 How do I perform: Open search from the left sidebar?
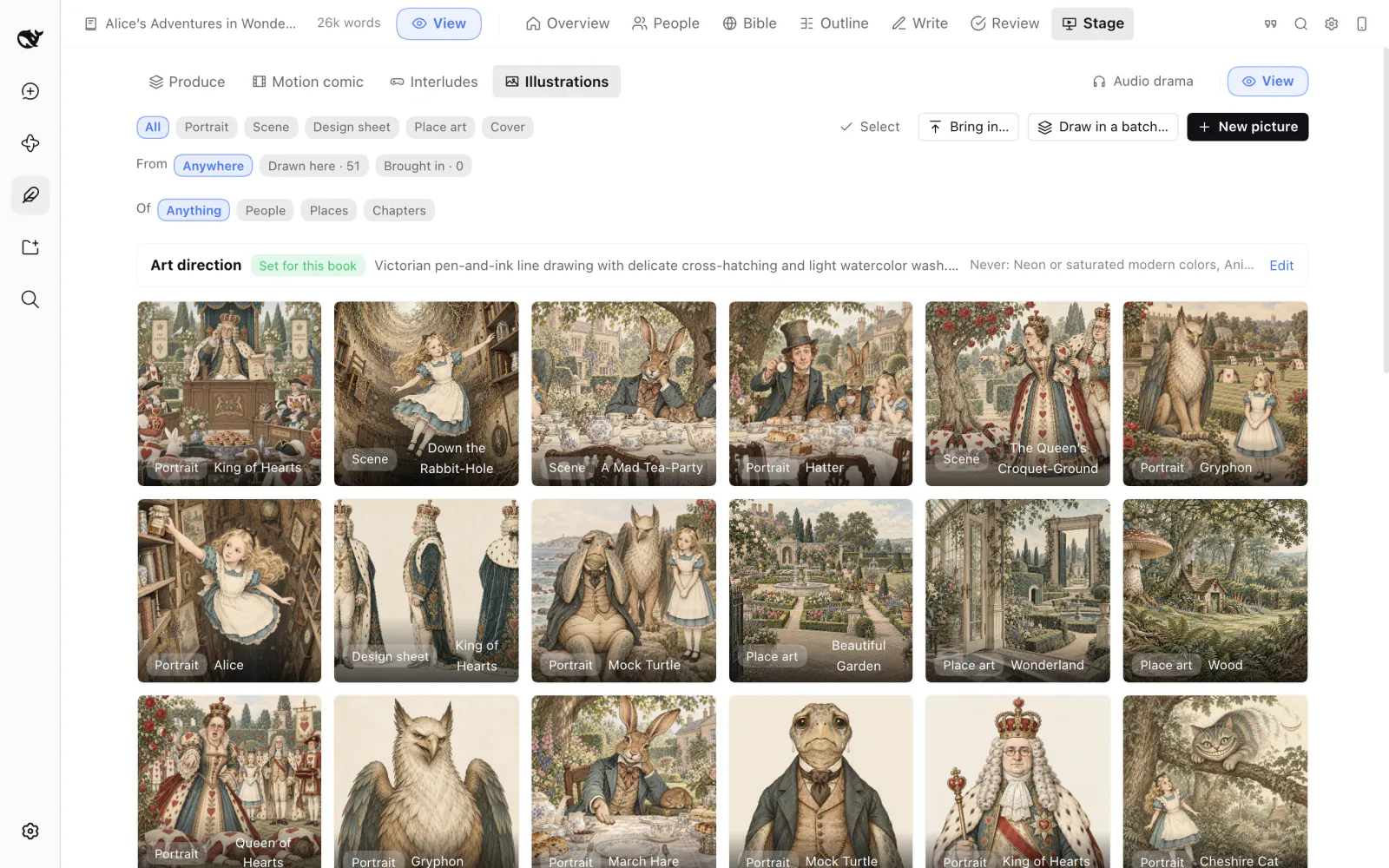(x=30, y=299)
